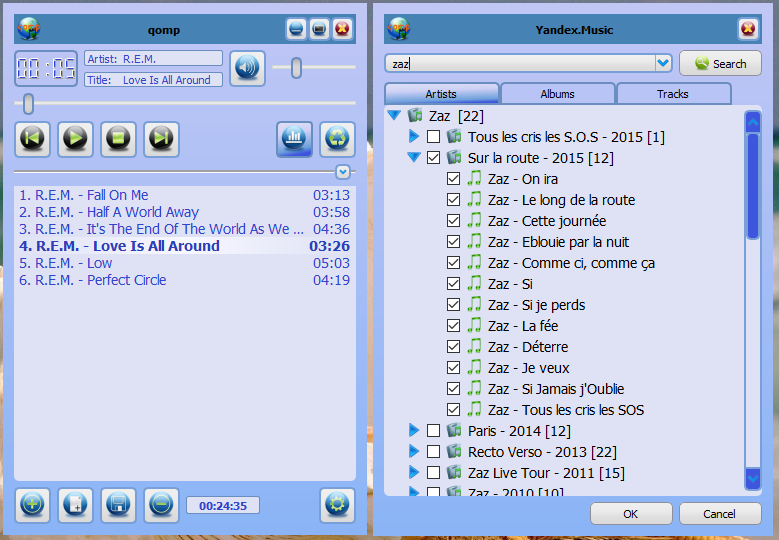Screen dimensions: 779x540
Task: Remove tracks with the minus button
Action: click(161, 505)
